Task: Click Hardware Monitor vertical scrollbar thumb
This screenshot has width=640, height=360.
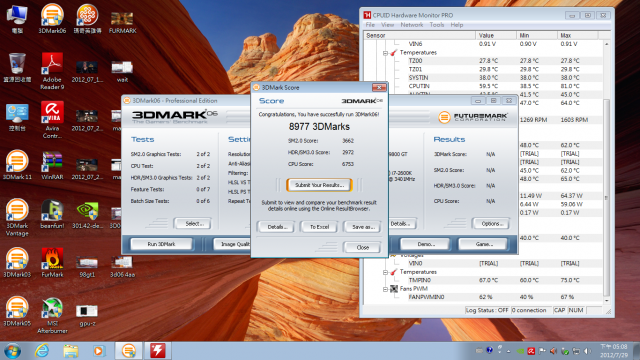Action: click(x=606, y=198)
